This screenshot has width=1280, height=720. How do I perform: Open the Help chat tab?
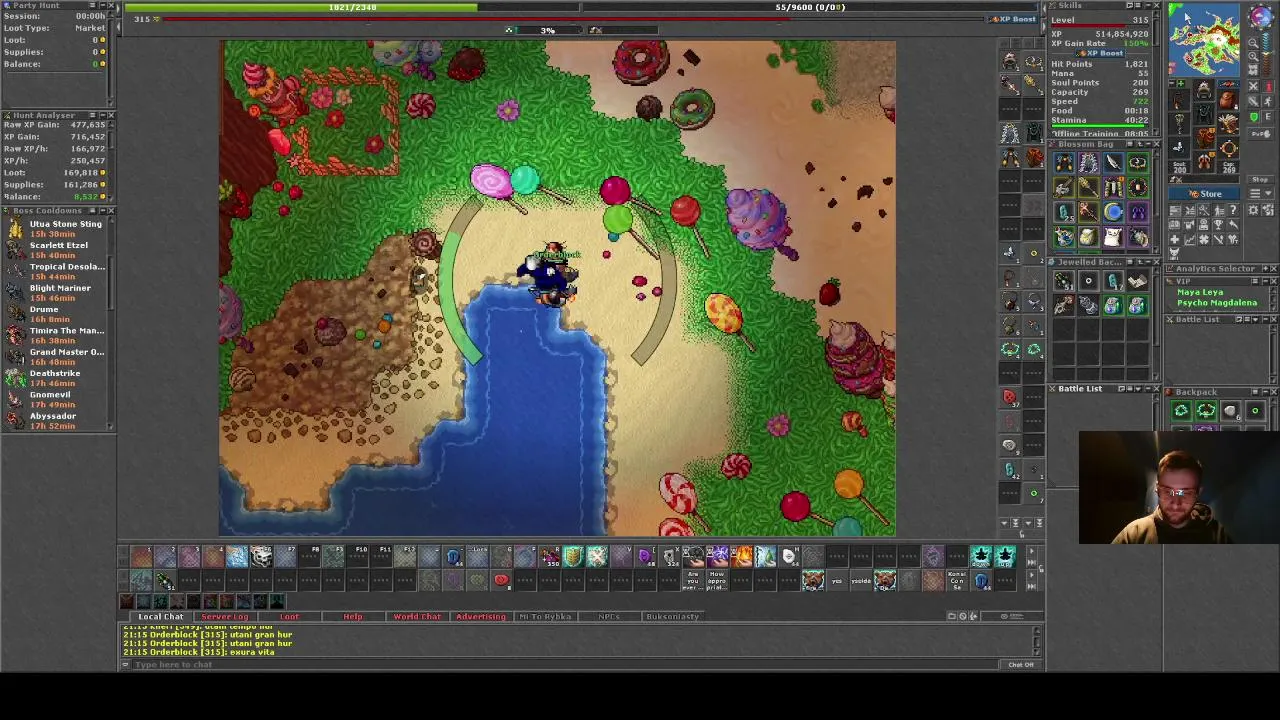tap(353, 616)
